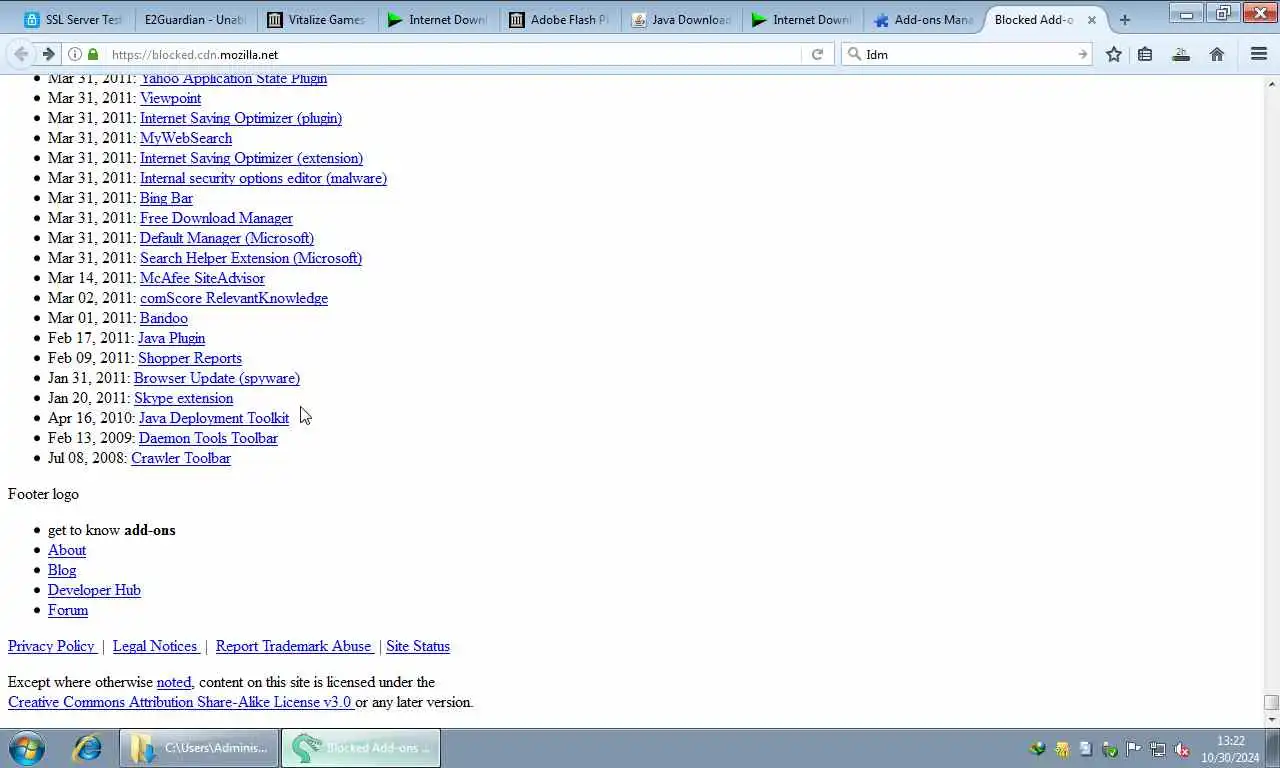Click the muted volume tray icon

1181,749
